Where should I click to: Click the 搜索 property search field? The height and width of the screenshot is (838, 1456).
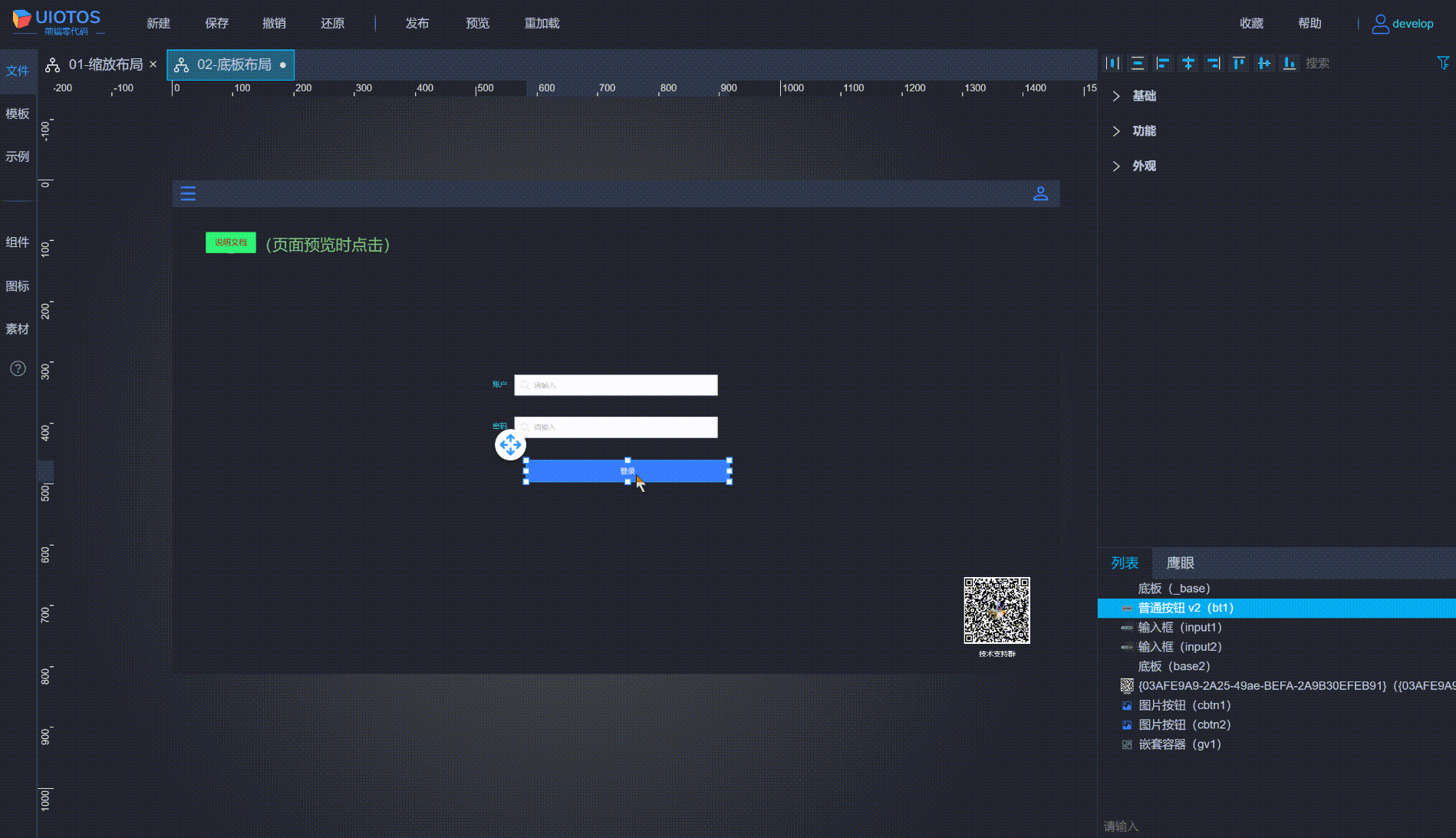(x=1365, y=63)
